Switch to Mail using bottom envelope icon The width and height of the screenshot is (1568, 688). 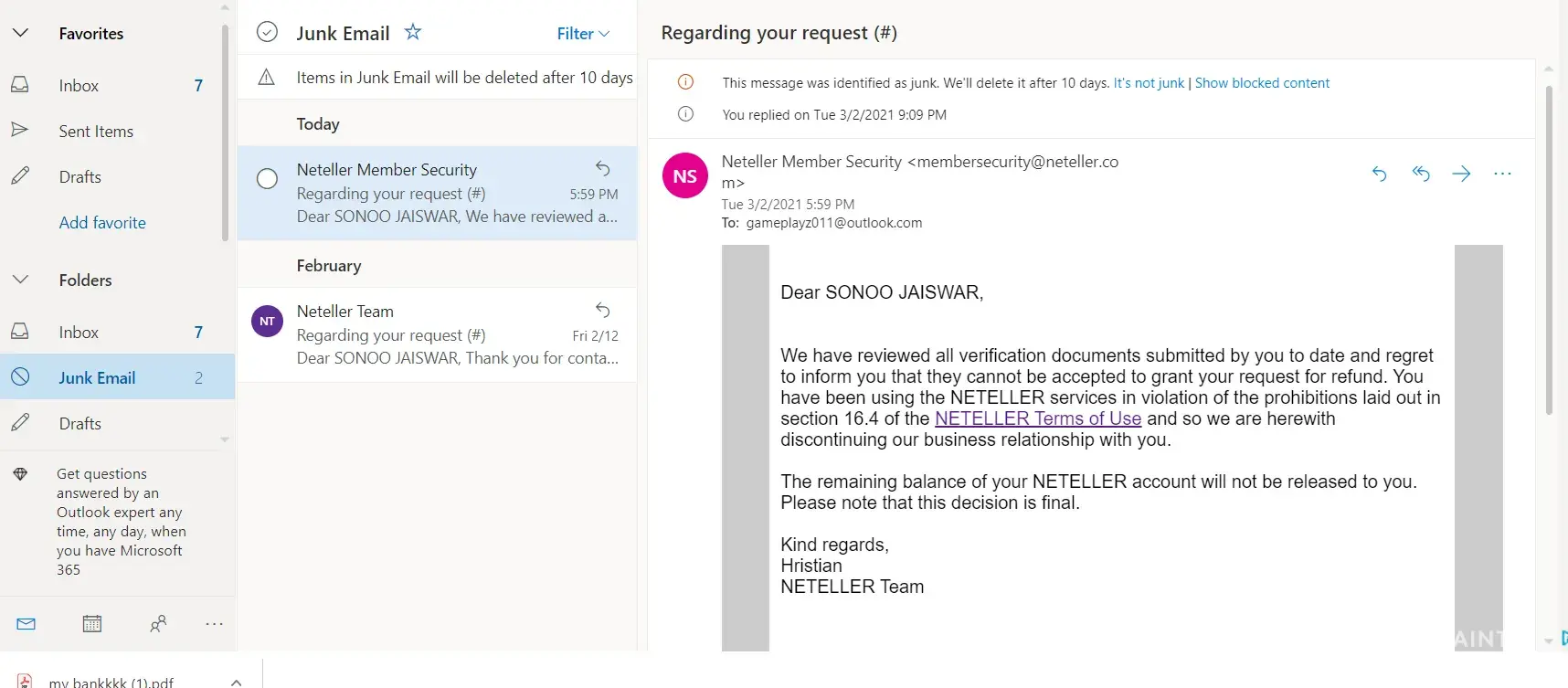(x=26, y=624)
